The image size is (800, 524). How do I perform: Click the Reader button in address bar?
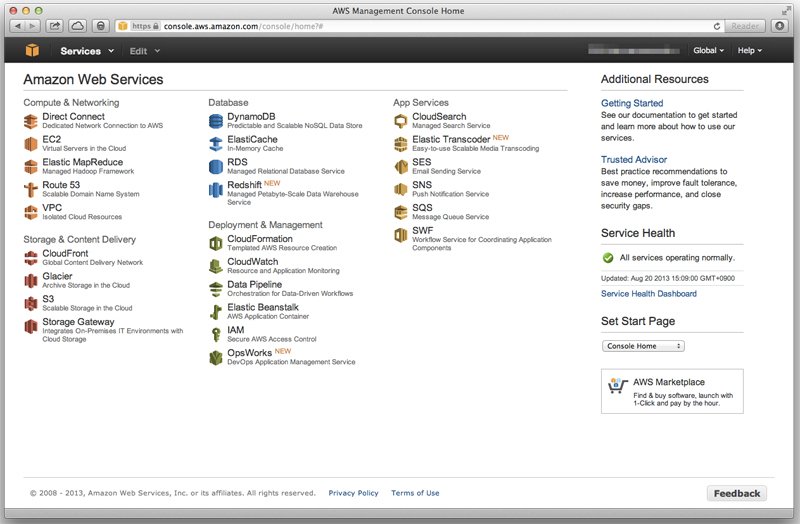coord(744,26)
